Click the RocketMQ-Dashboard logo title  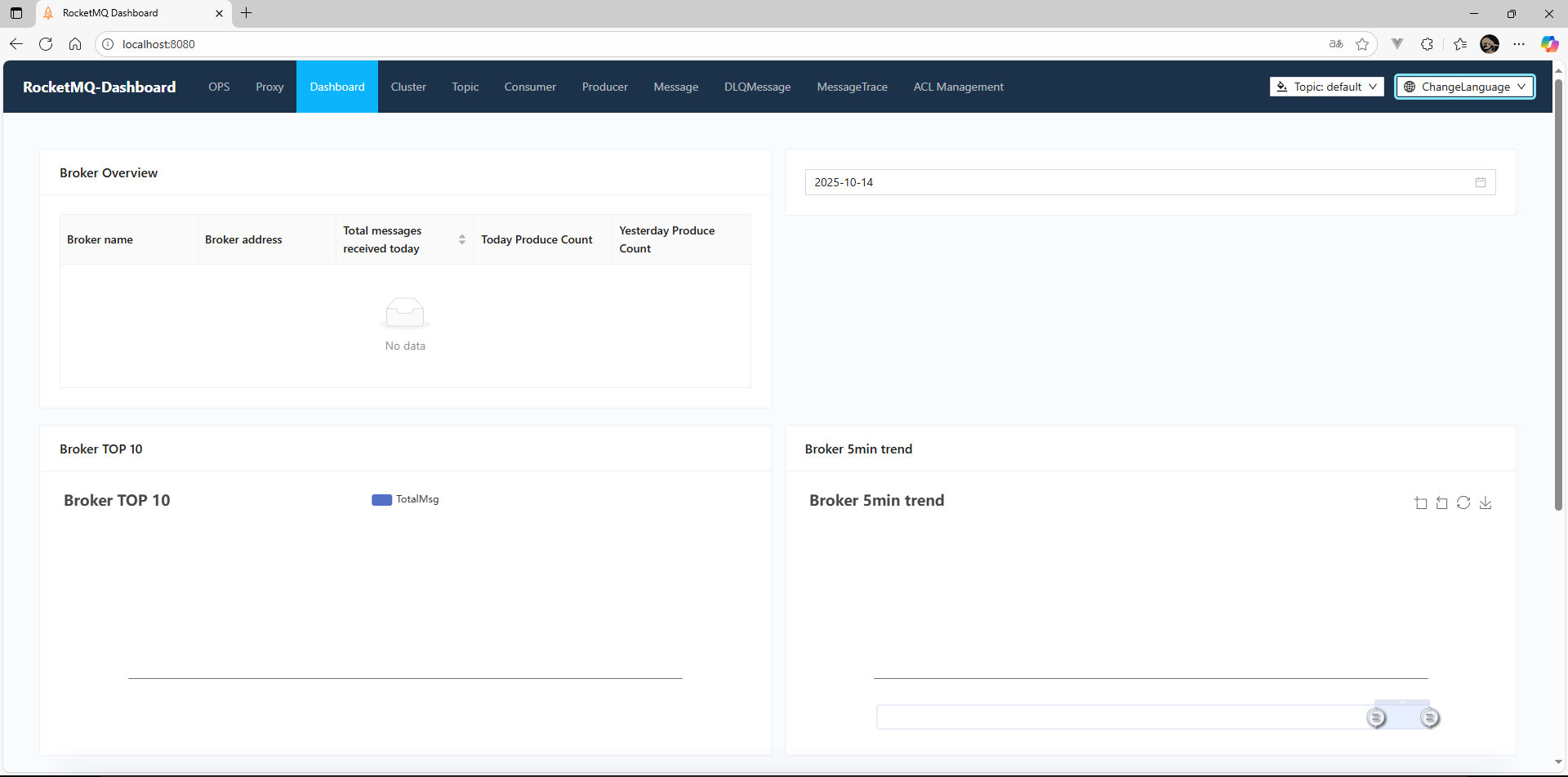tap(100, 87)
